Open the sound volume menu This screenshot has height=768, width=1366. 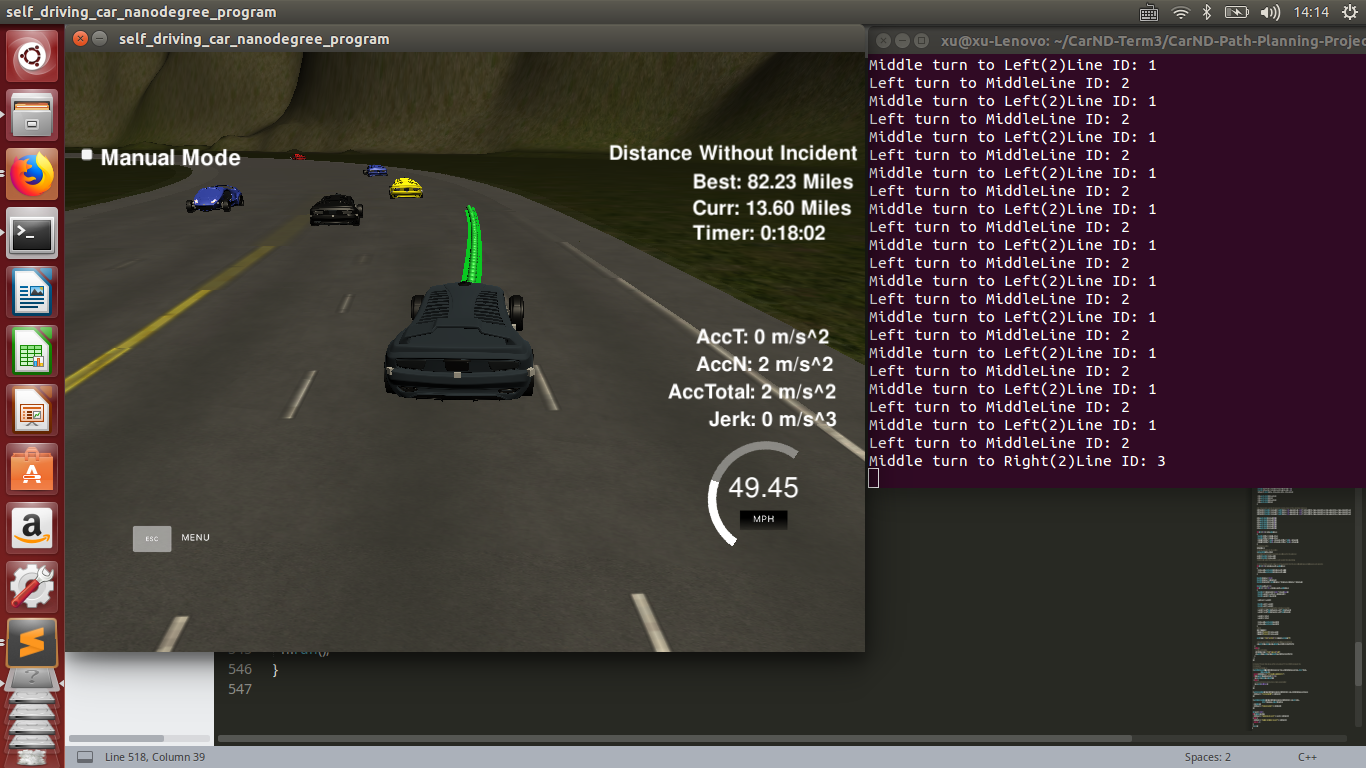click(x=1270, y=12)
